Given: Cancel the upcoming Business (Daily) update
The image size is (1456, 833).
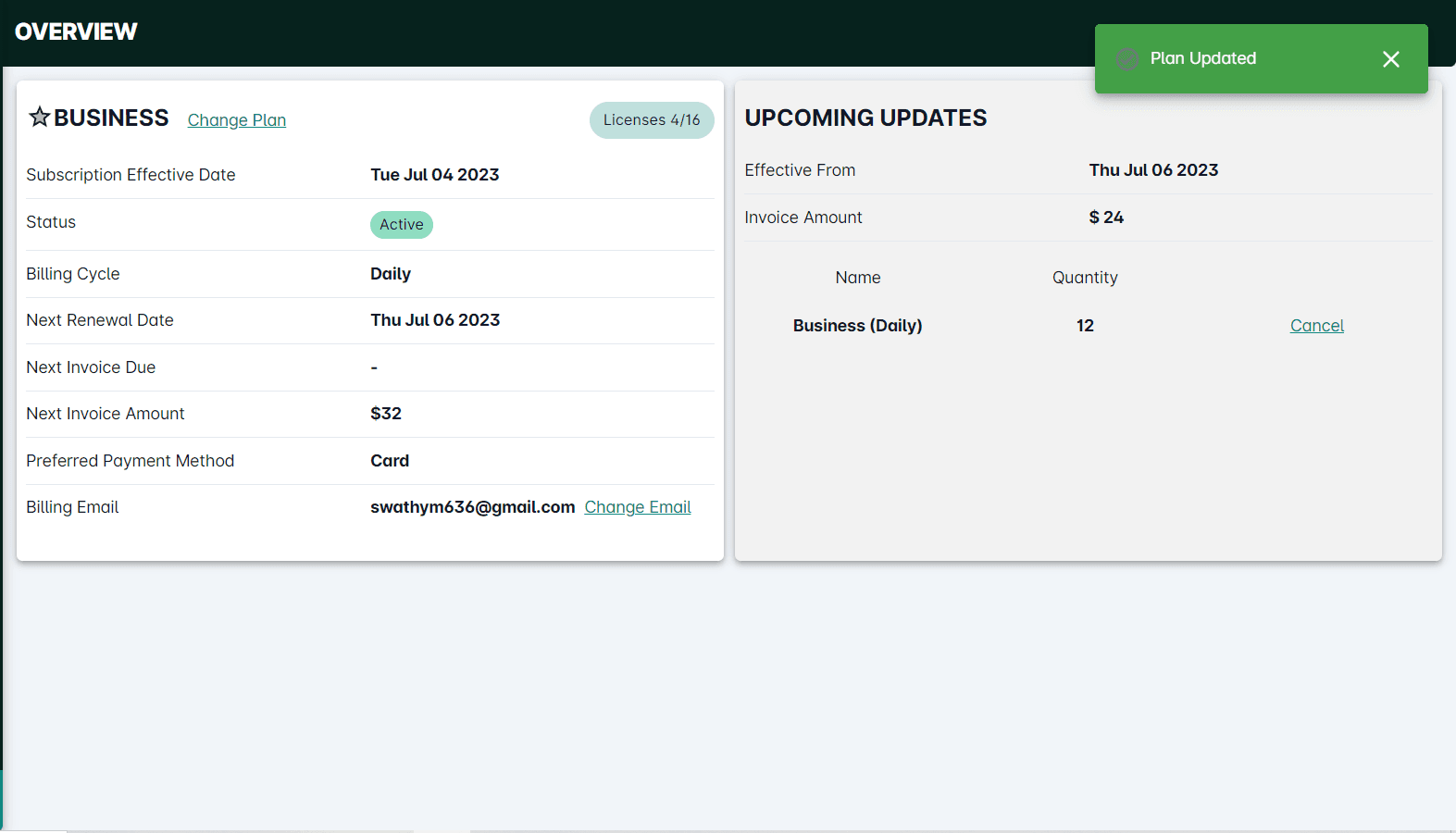Looking at the screenshot, I should [1316, 326].
